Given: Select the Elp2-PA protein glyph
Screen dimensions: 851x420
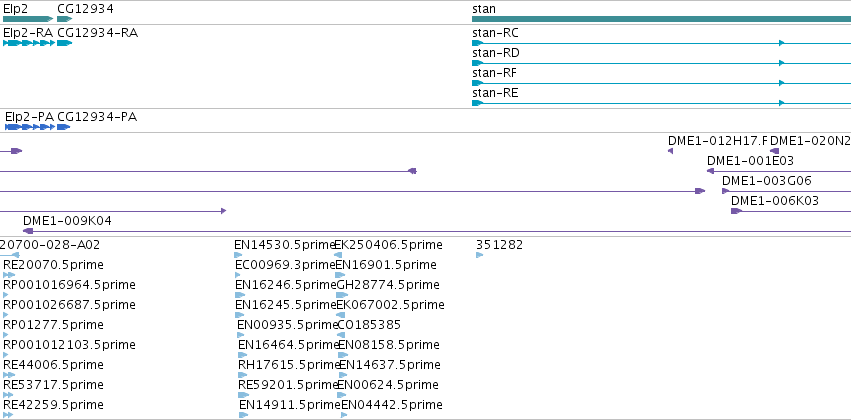Looking at the screenshot, I should coord(30,127).
